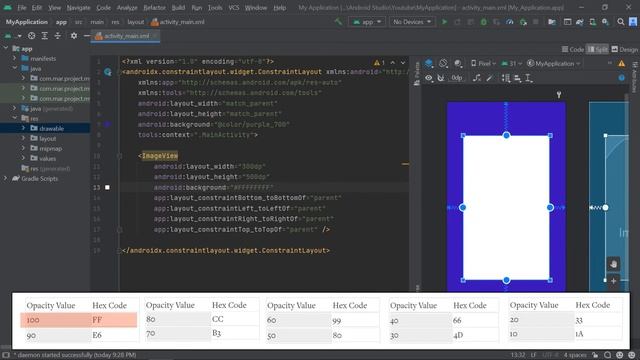Open the Android project view dropdown
640x360 pixels.
tap(12, 36)
